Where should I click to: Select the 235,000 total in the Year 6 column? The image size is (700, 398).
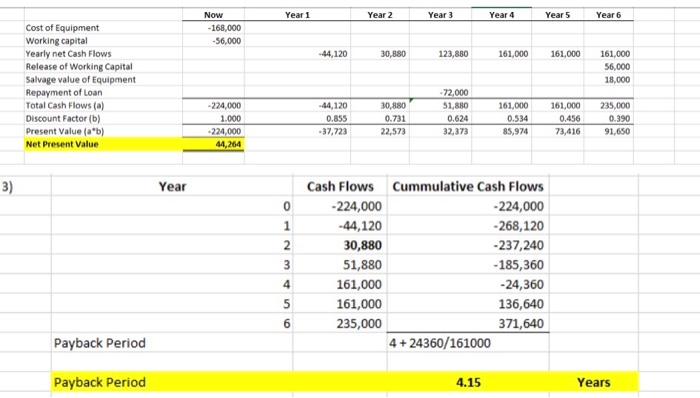coord(615,105)
